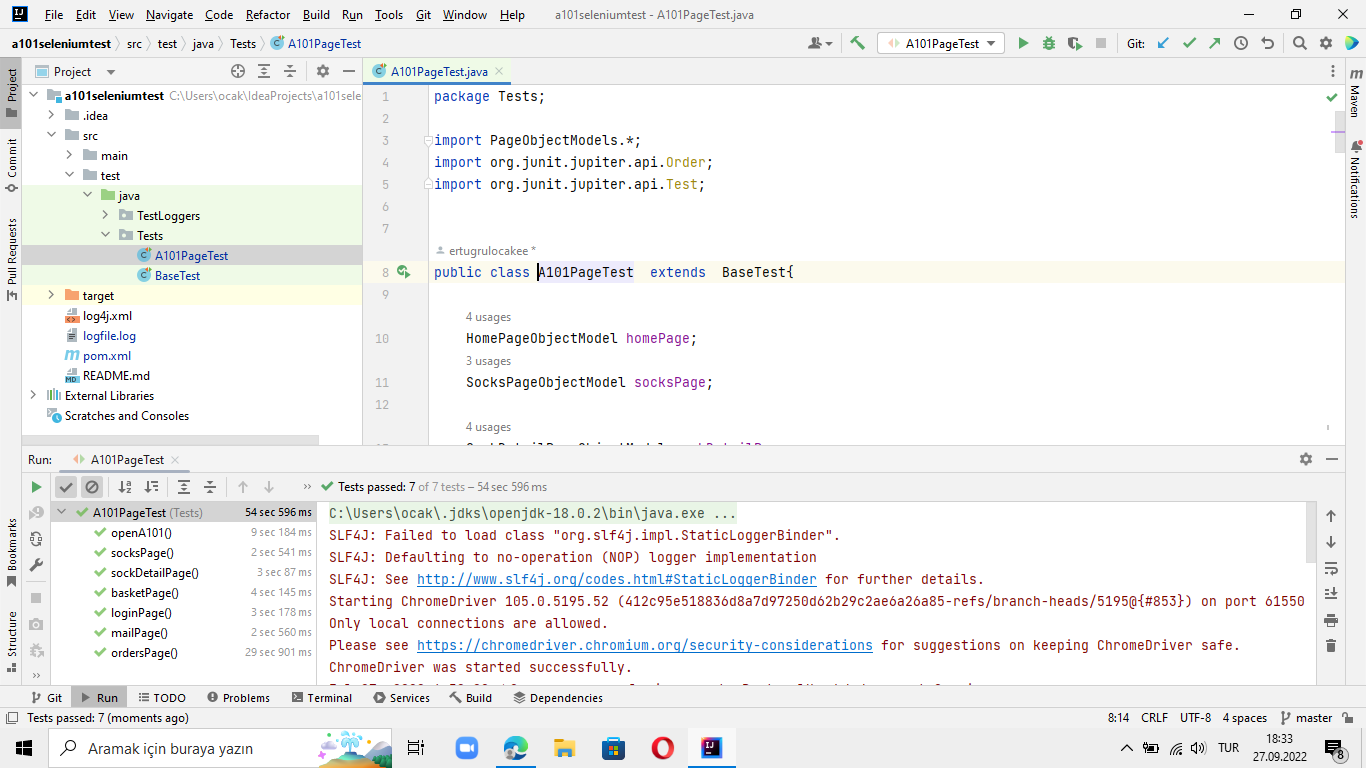Click the rollback undo arrow icon

(x=1268, y=43)
